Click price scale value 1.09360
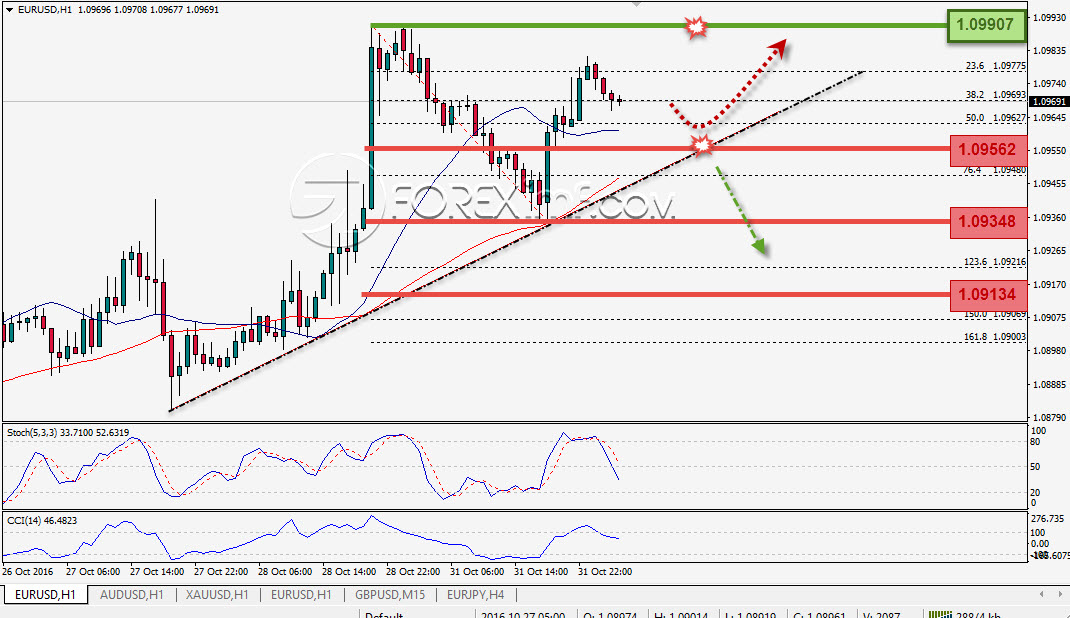Viewport: 1070px width, 618px height. (1050, 218)
